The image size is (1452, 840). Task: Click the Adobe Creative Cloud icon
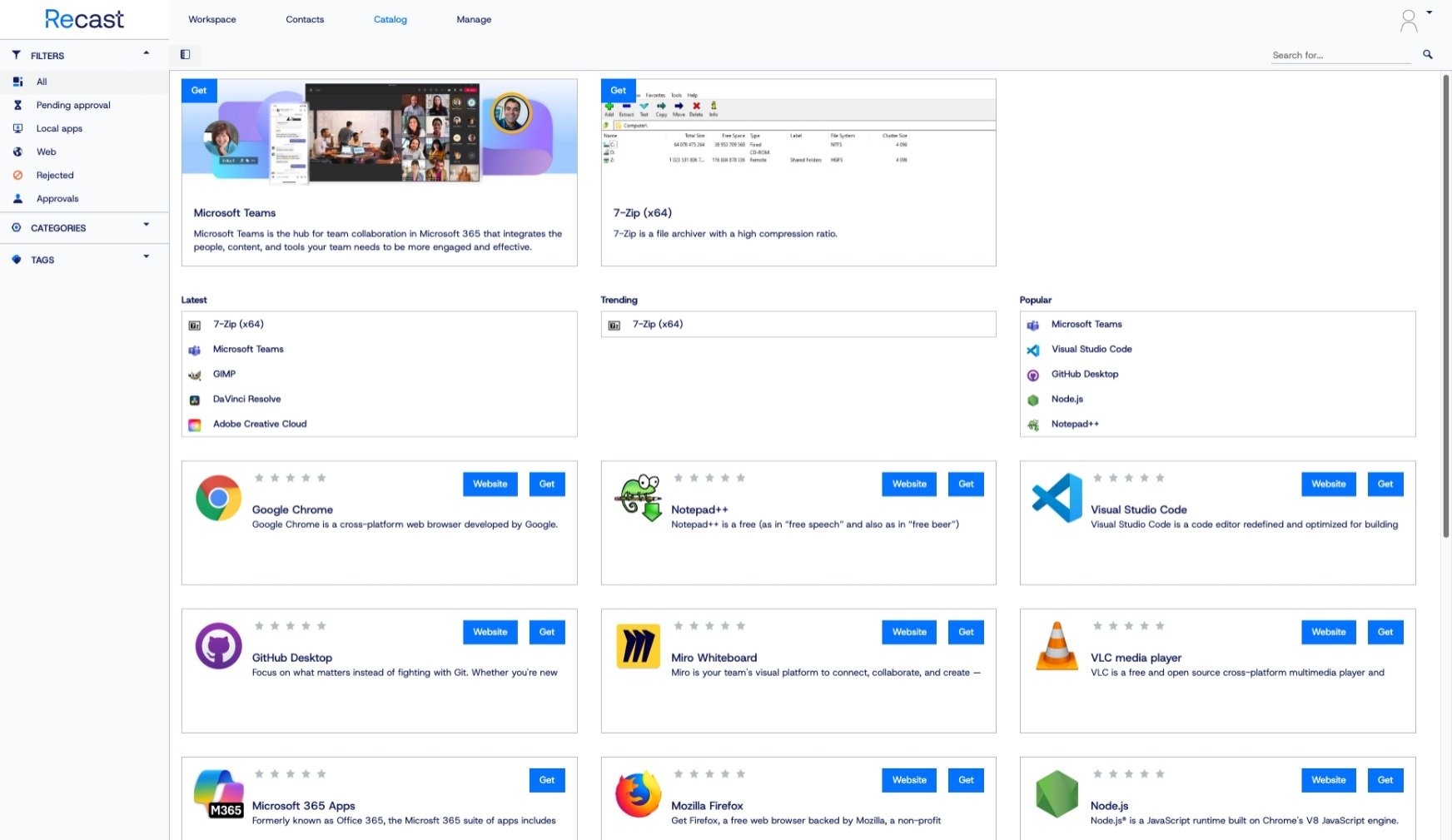tap(195, 425)
